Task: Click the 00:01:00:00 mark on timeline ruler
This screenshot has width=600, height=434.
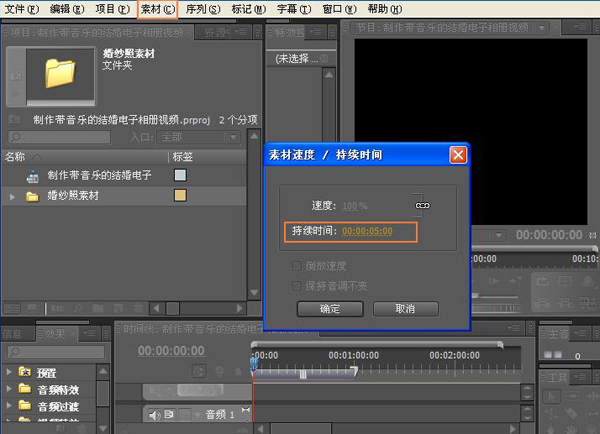Action: click(x=354, y=356)
